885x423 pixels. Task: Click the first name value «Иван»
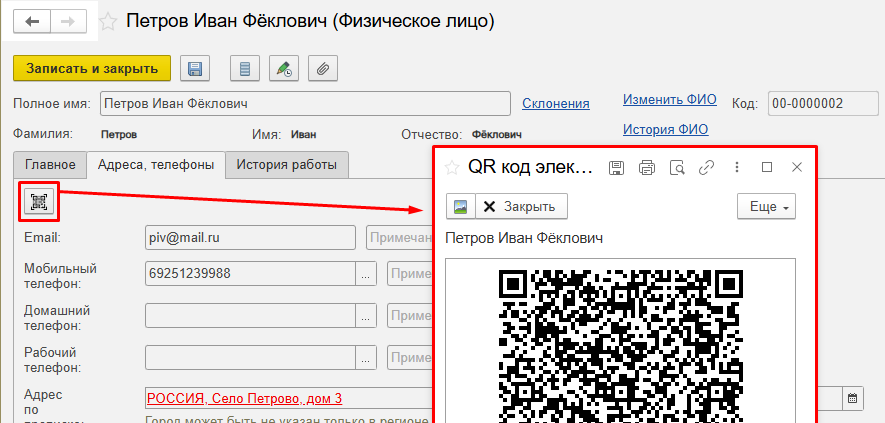coord(304,134)
